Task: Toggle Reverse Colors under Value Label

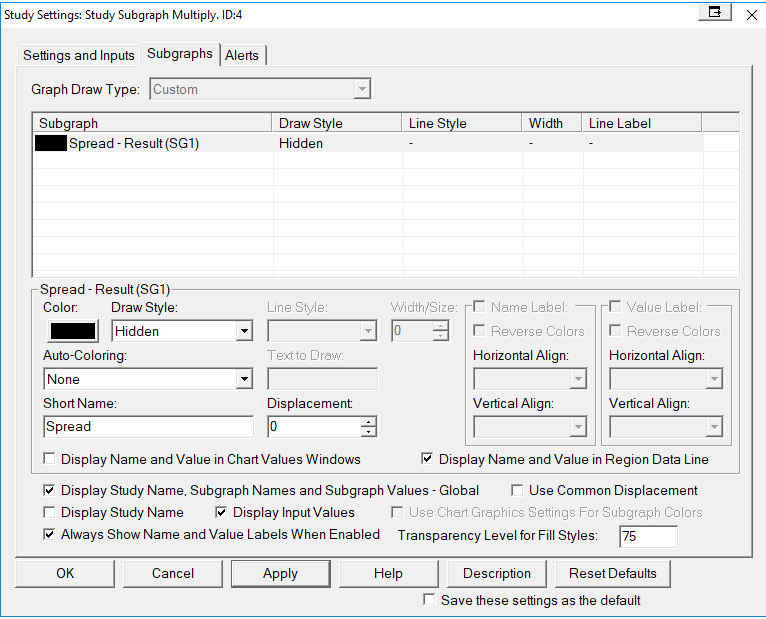Action: (615, 331)
